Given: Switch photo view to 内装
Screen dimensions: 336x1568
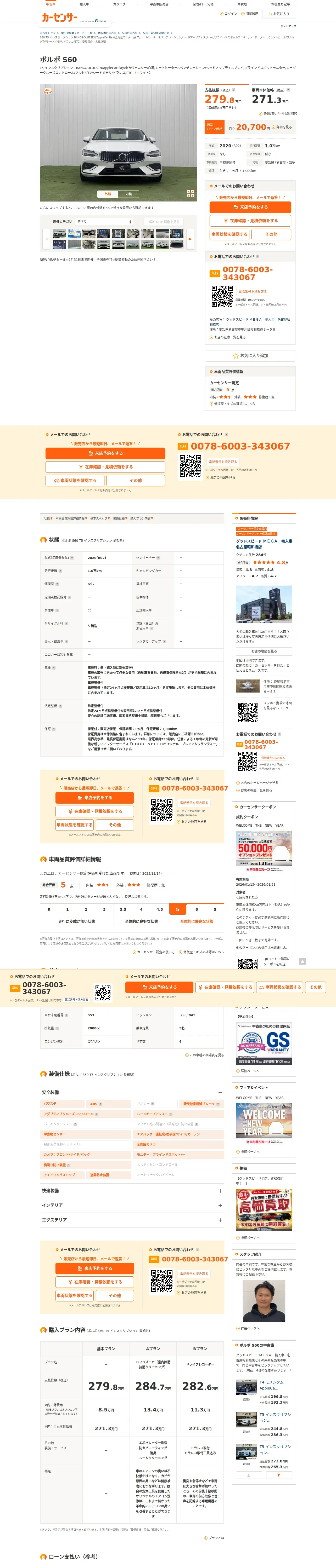Looking at the screenshot, I should pyautogui.click(x=129, y=194).
